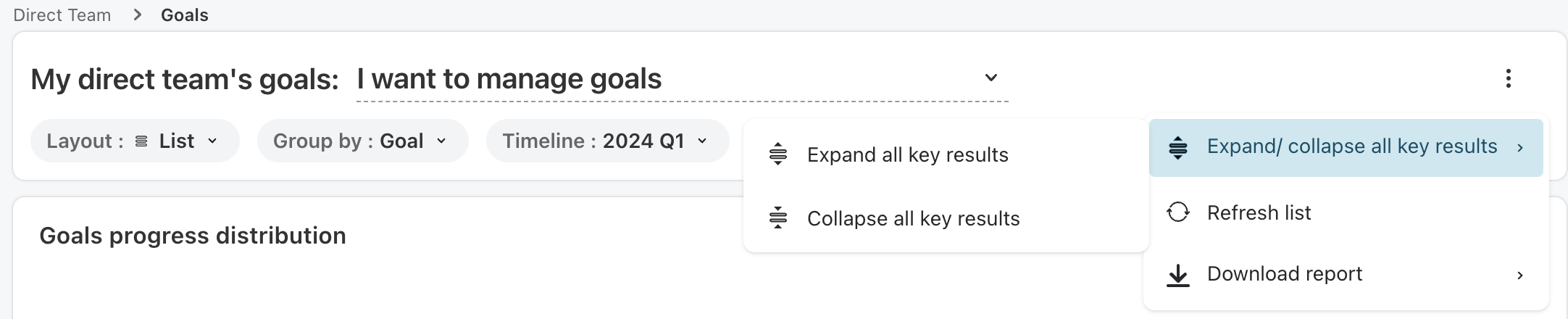Open the three-dot more options menu
The width and height of the screenshot is (1568, 319).
click(1508, 78)
